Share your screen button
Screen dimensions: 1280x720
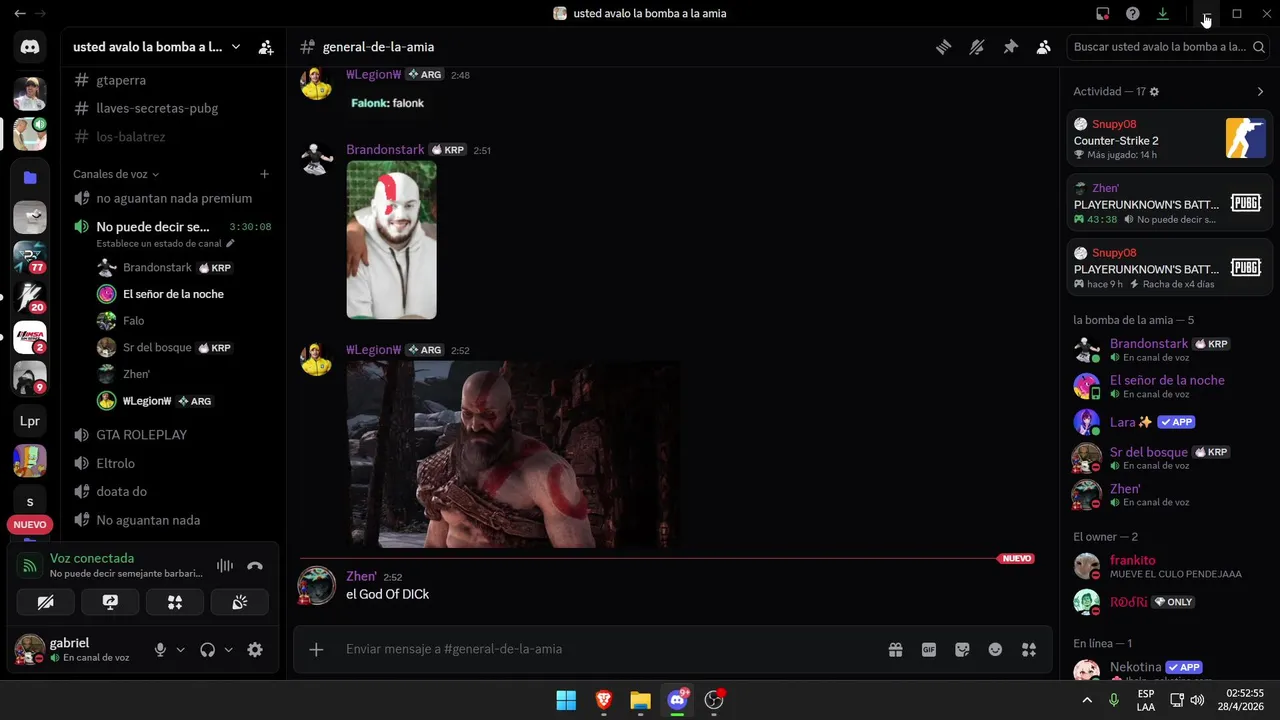[x=110, y=602]
